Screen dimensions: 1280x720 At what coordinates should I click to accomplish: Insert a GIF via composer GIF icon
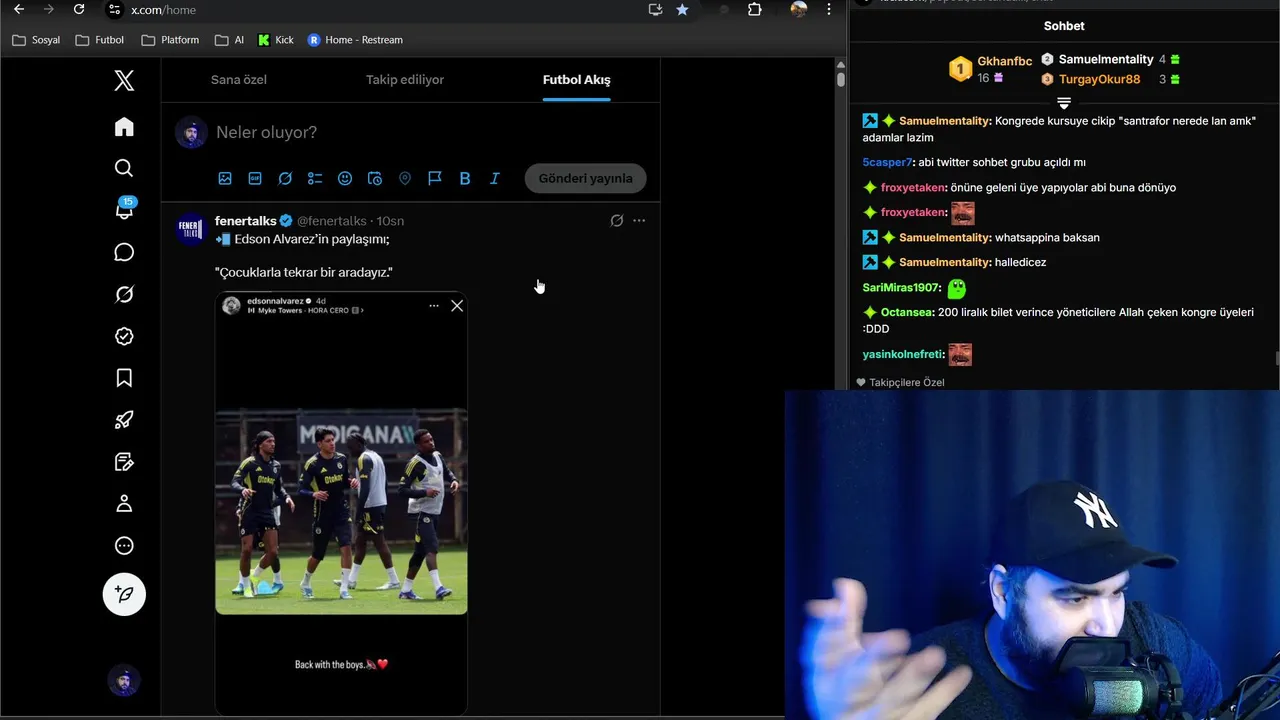point(255,178)
